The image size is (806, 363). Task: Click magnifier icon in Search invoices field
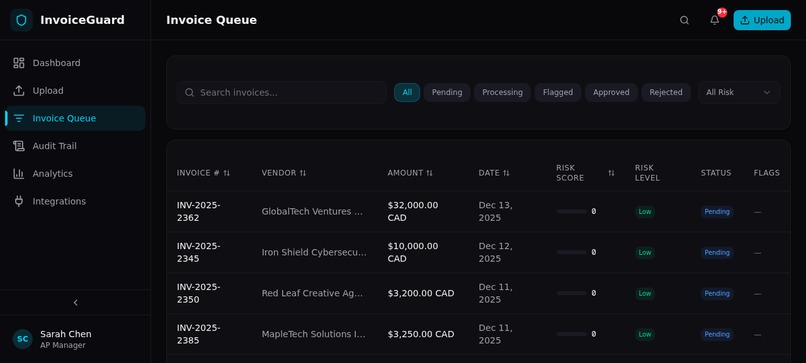click(190, 93)
